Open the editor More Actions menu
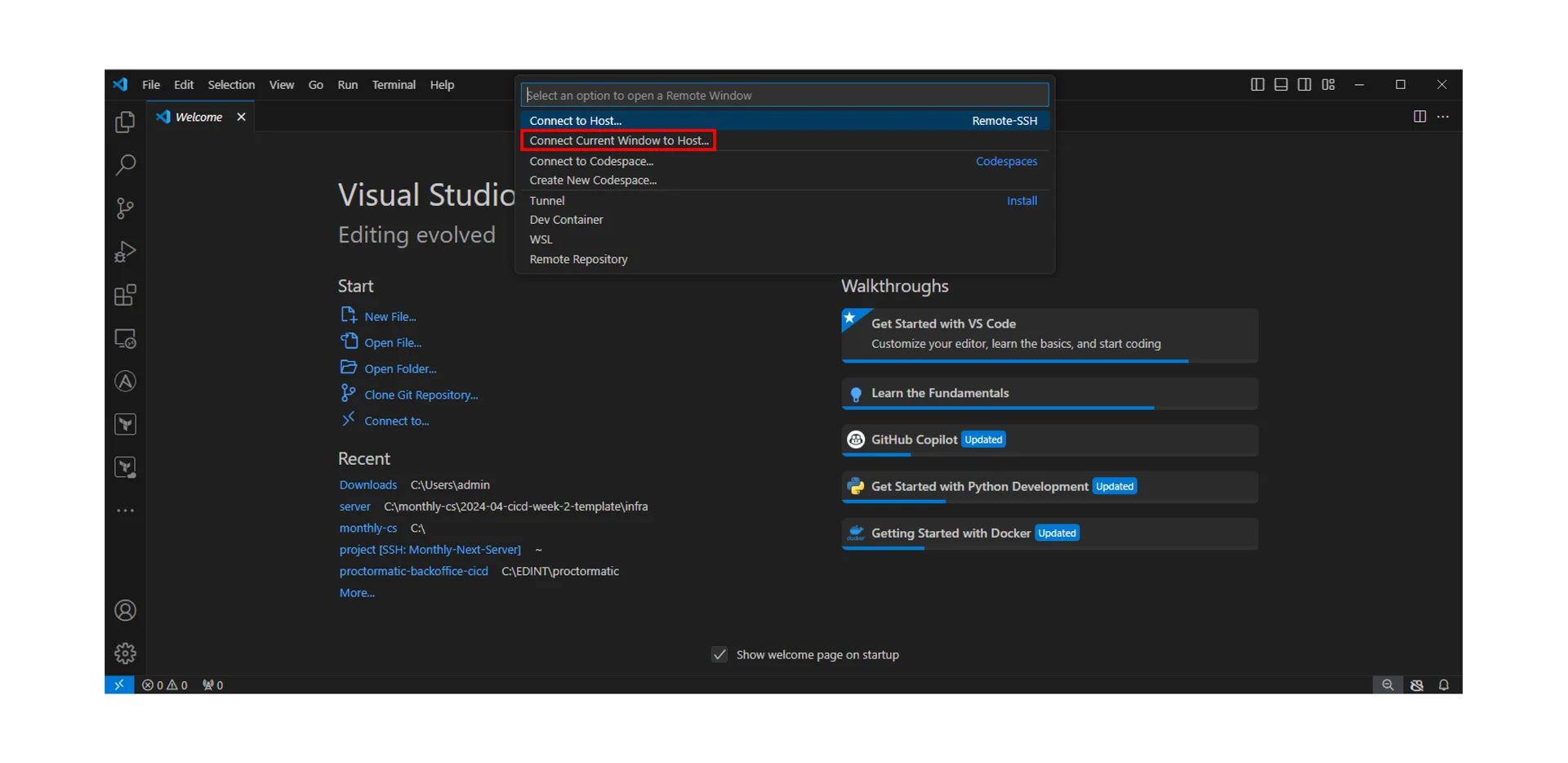This screenshot has height=763, width=1568. pyautogui.click(x=1443, y=117)
